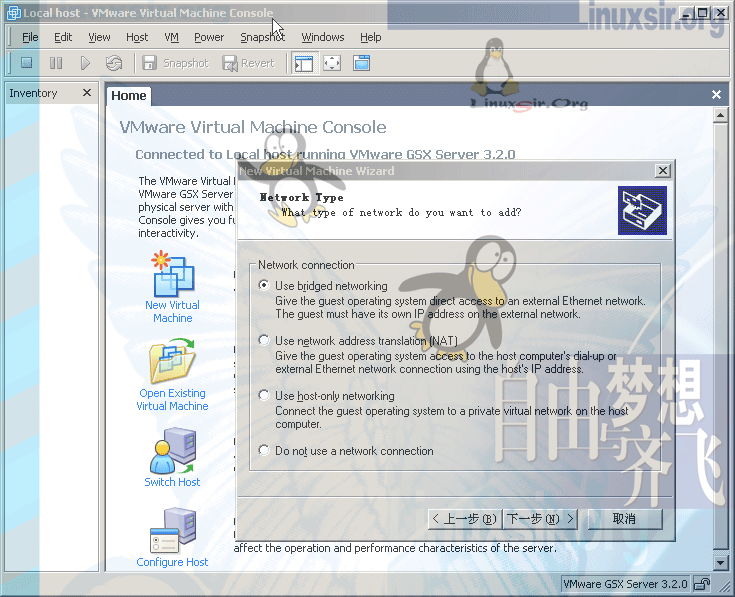The width and height of the screenshot is (735, 597).
Task: Click the Power On play toolbar icon
Action: [x=85, y=63]
